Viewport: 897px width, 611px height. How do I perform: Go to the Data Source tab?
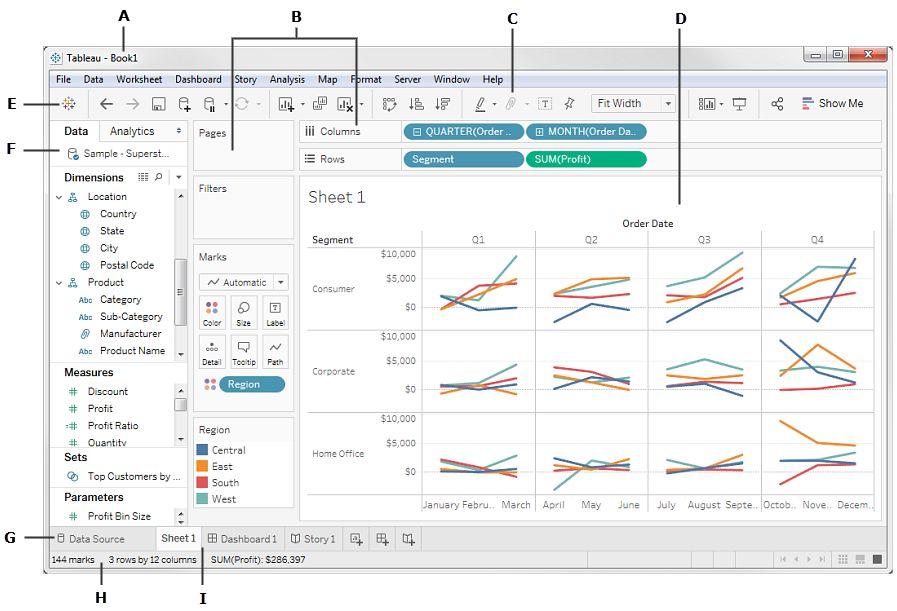point(90,539)
